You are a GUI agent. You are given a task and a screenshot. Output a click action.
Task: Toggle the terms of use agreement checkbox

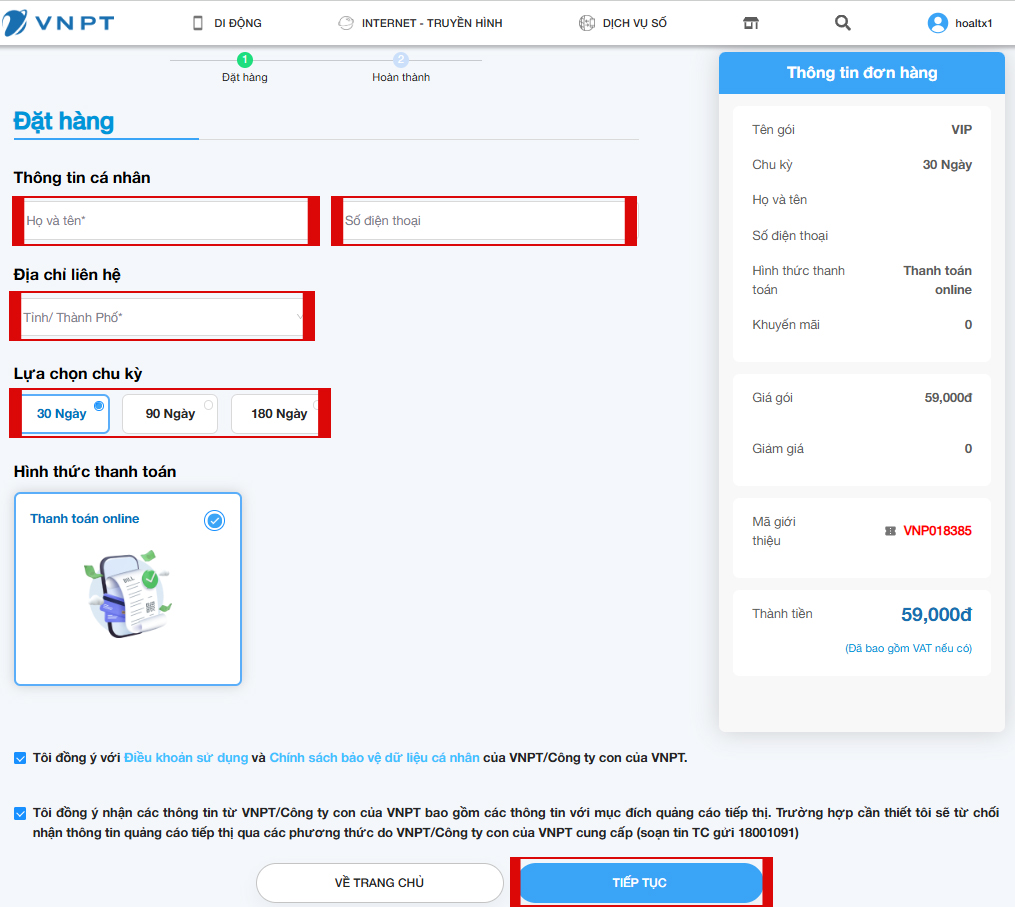tap(20, 758)
